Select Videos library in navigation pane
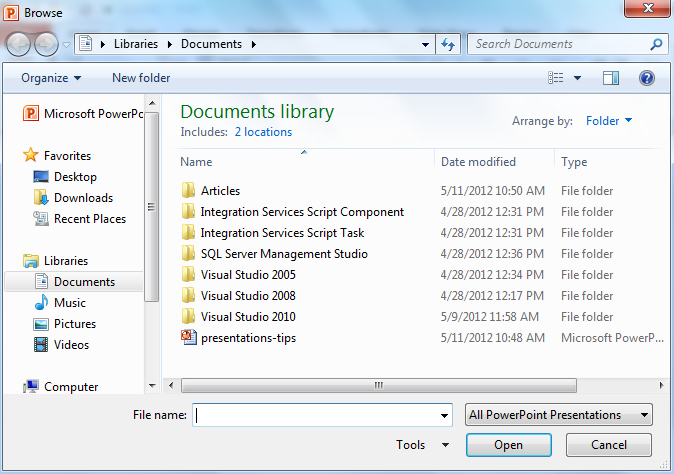Image resolution: width=674 pixels, height=474 pixels. 61,345
